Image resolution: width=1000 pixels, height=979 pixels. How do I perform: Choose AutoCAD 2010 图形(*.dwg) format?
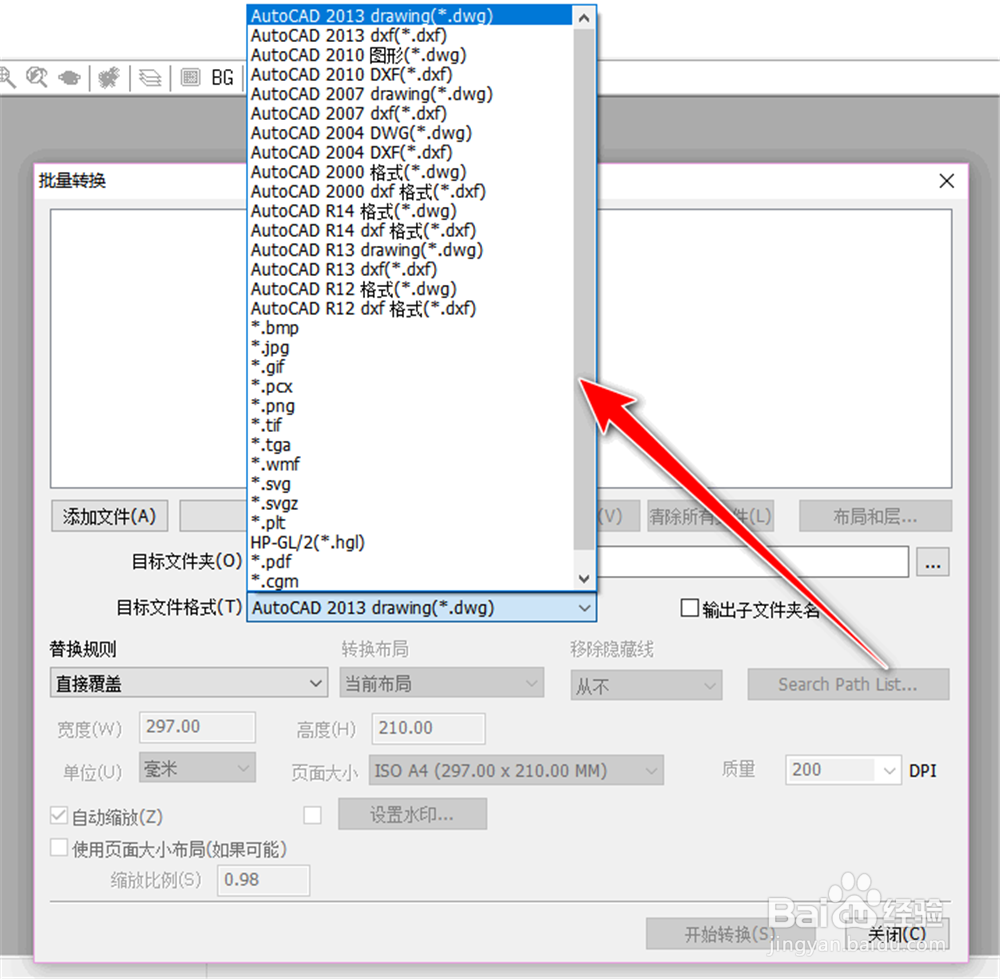coord(409,55)
